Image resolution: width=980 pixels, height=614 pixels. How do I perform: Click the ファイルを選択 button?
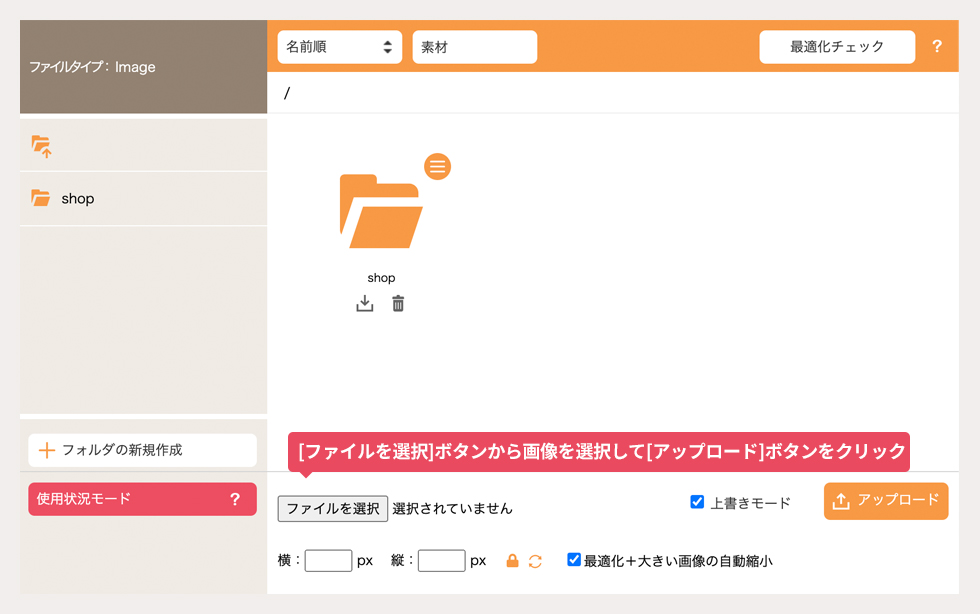[x=332, y=508]
